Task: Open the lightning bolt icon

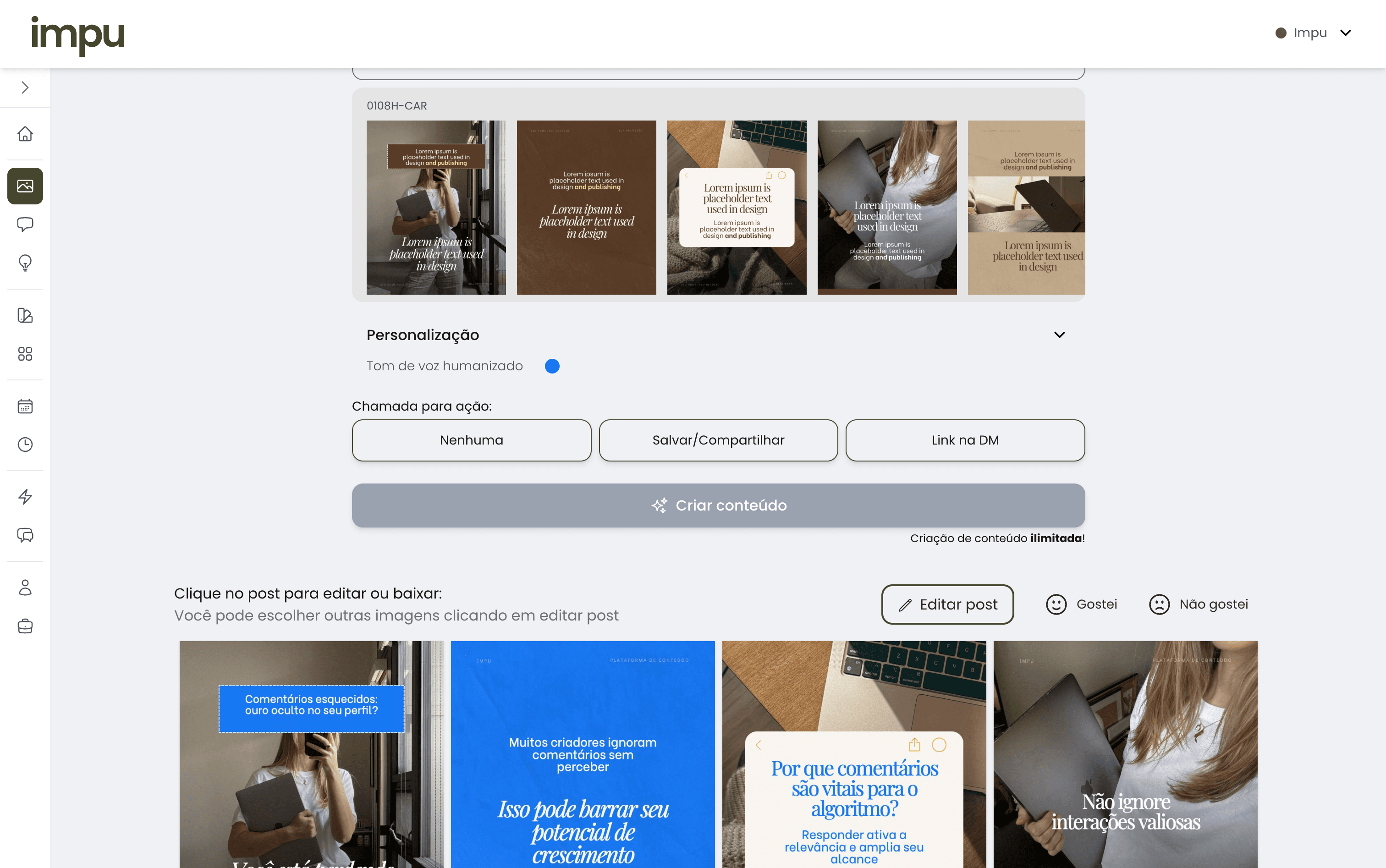Action: point(25,497)
